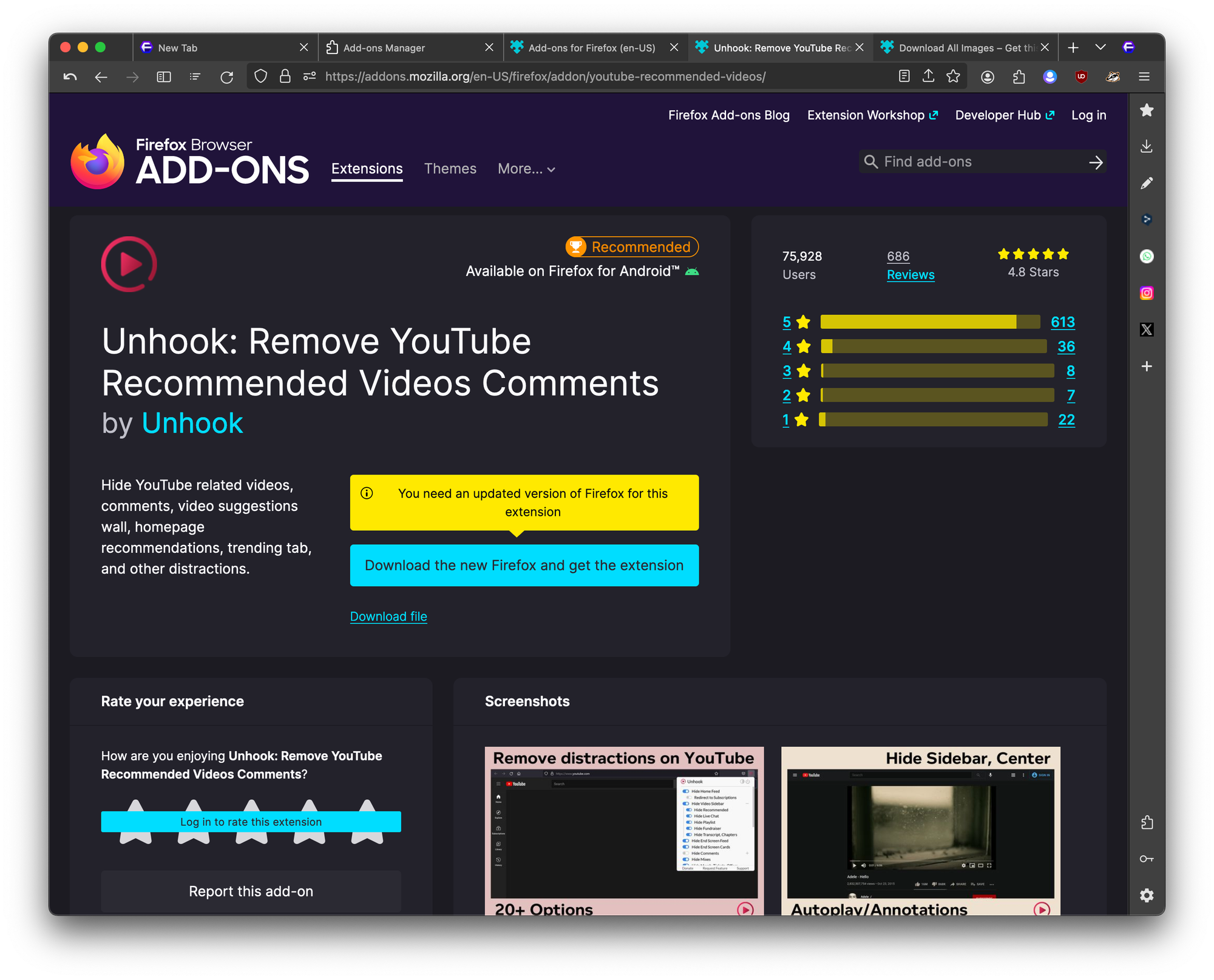Click Log in to rate this extension
Image resolution: width=1214 pixels, height=980 pixels.
click(251, 822)
